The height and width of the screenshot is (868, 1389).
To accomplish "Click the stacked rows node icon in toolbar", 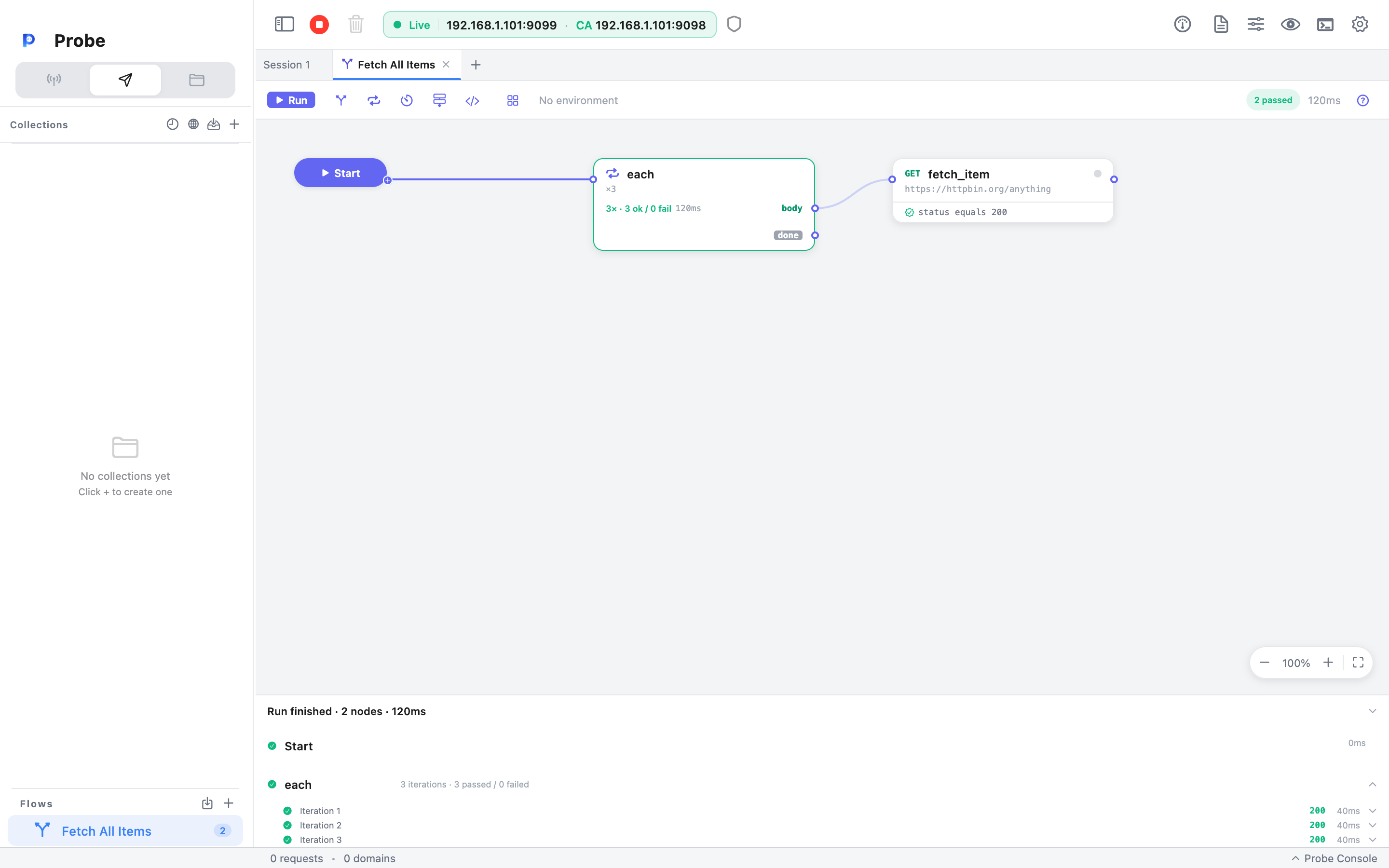I will coord(439,100).
